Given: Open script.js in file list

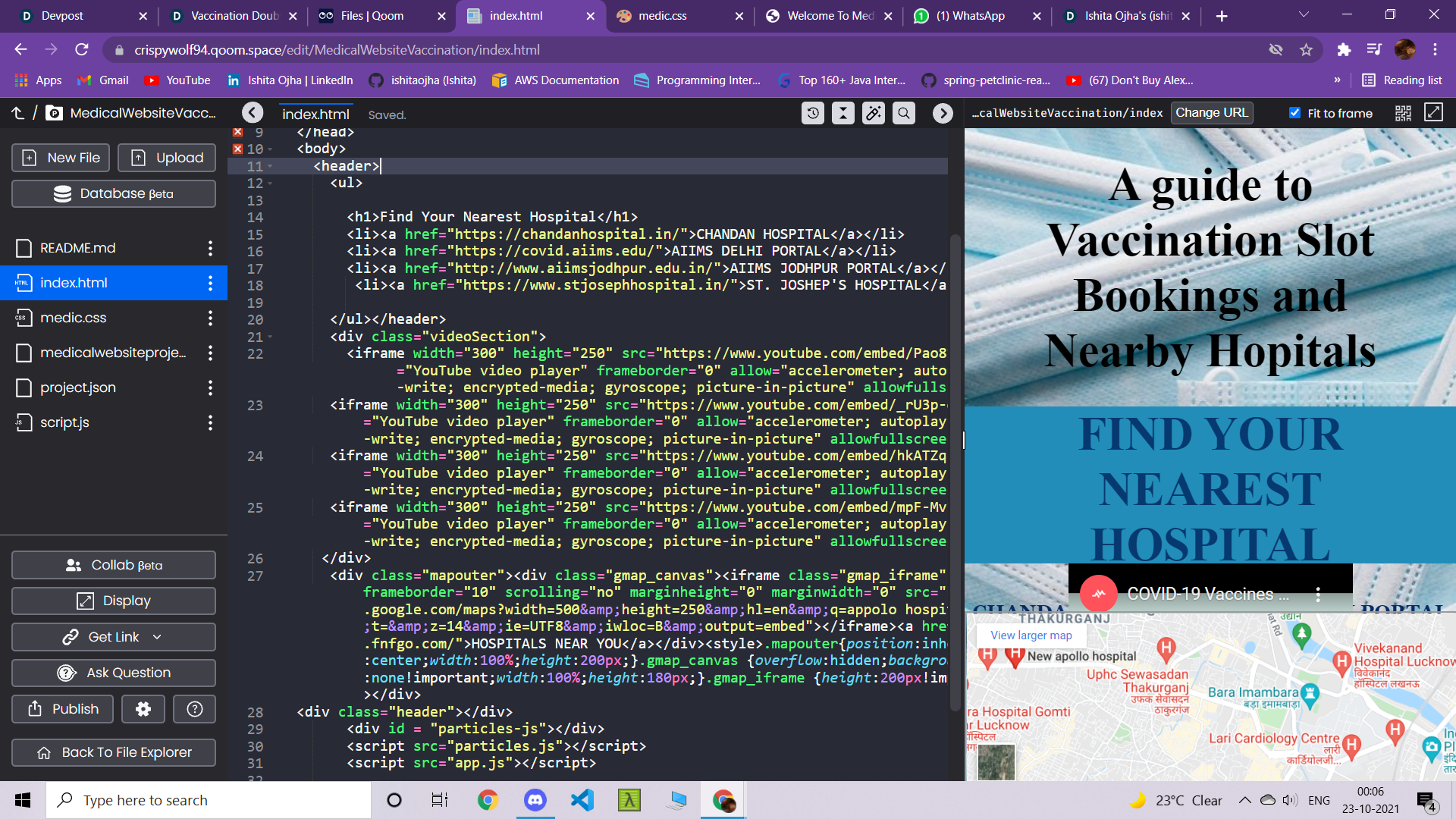Looking at the screenshot, I should point(64,422).
